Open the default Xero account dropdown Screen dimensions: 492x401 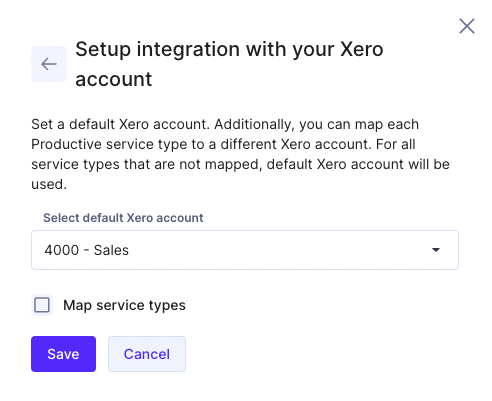click(245, 250)
